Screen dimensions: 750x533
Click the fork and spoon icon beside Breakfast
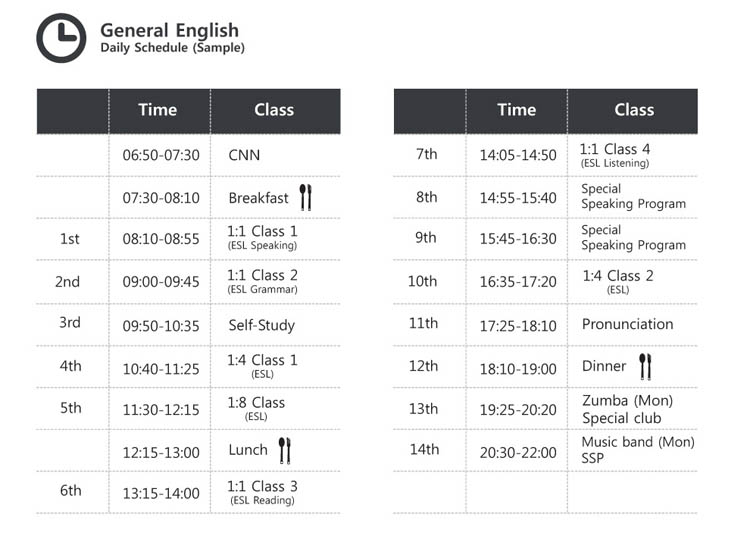point(305,197)
